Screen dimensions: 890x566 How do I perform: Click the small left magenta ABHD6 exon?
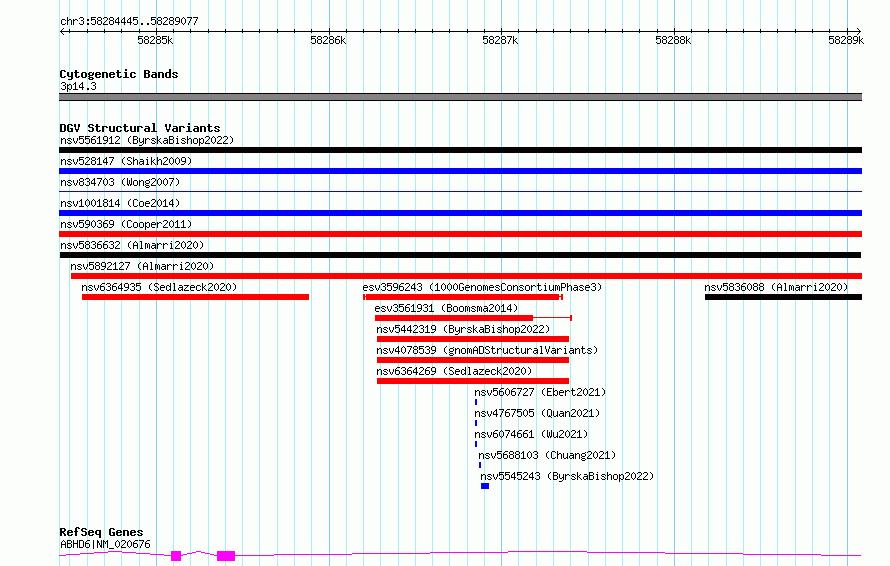176,556
